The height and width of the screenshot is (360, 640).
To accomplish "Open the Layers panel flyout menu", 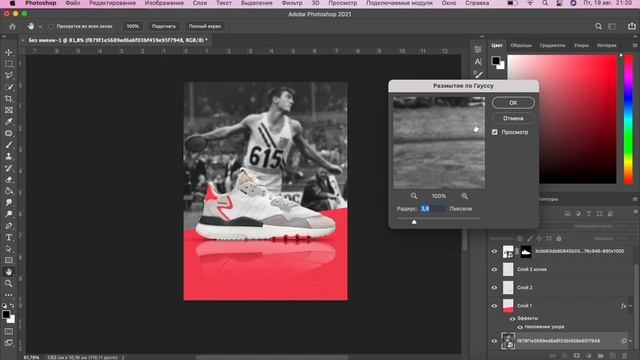I will [x=635, y=199].
